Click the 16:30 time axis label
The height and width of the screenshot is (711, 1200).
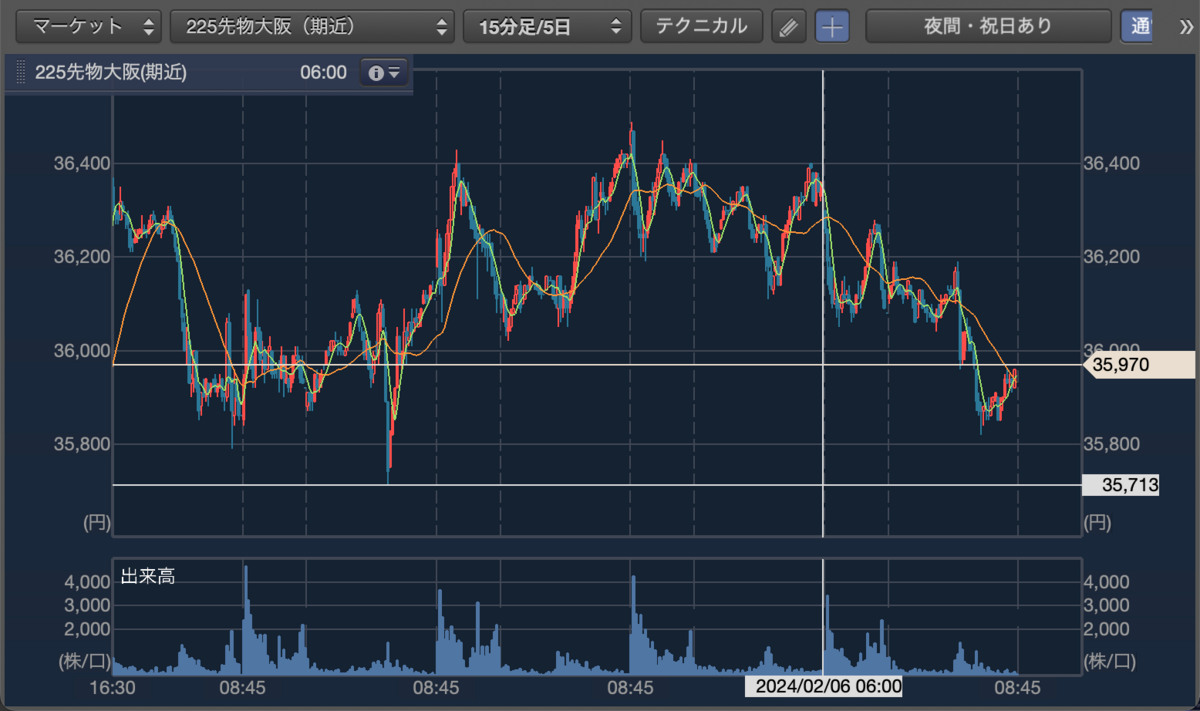(112, 688)
